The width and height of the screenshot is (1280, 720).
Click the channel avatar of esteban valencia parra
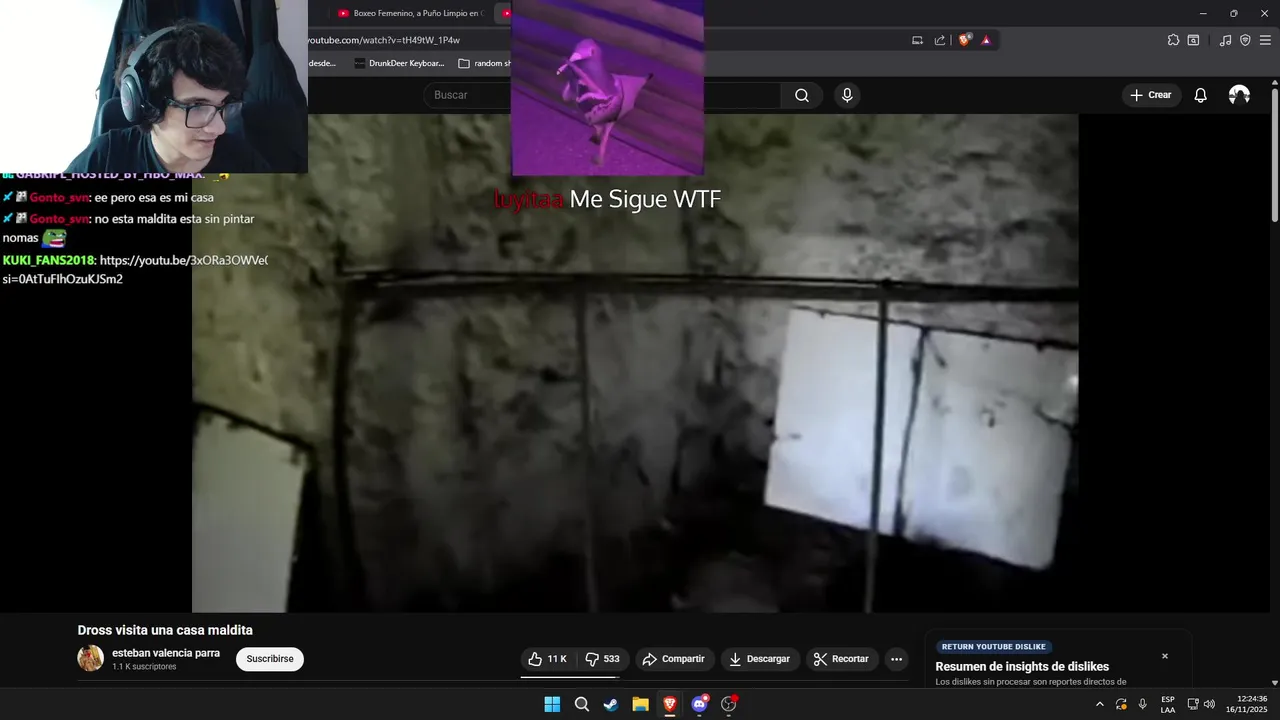(x=91, y=658)
